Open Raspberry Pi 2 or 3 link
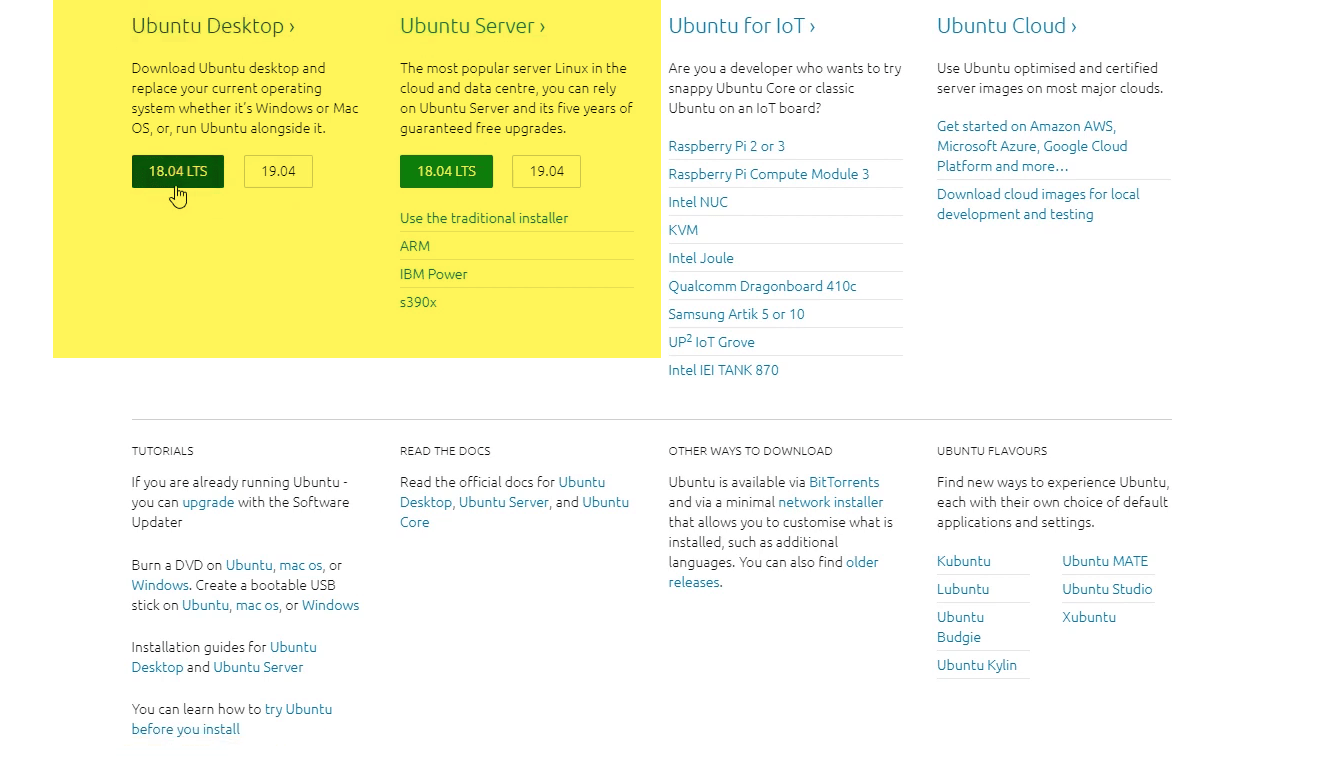Viewport: 1322px width, 758px height. (727, 146)
